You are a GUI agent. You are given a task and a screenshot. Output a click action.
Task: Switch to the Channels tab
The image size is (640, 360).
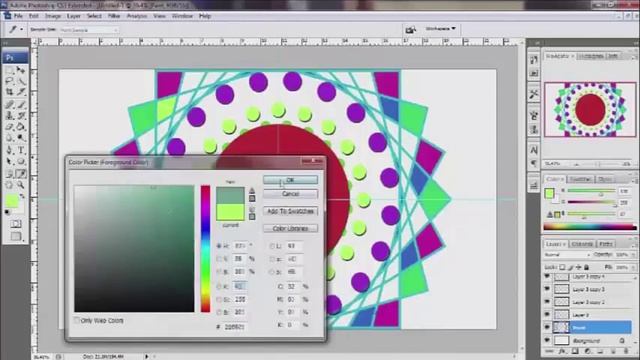[582, 244]
